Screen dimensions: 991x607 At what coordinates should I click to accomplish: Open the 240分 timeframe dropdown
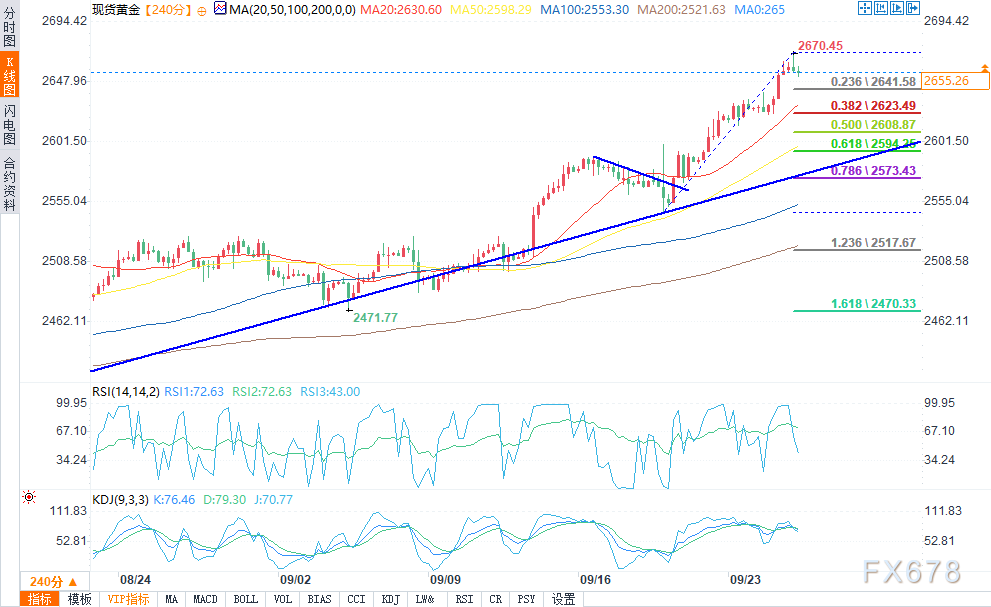(x=45, y=582)
